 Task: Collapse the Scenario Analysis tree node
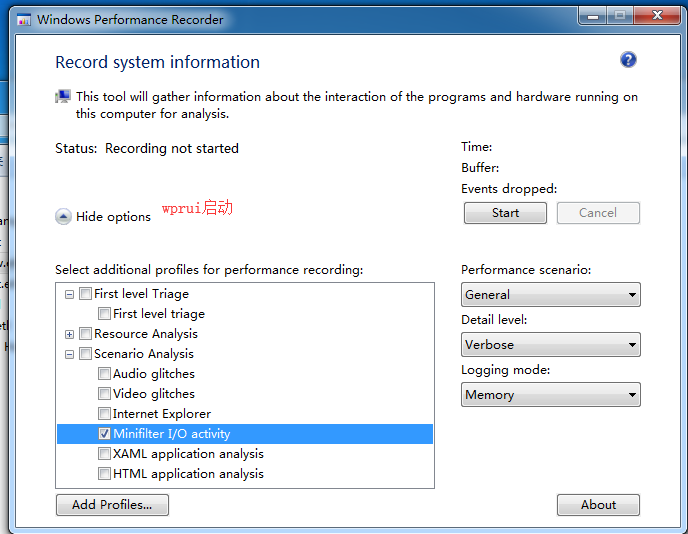pos(69,354)
